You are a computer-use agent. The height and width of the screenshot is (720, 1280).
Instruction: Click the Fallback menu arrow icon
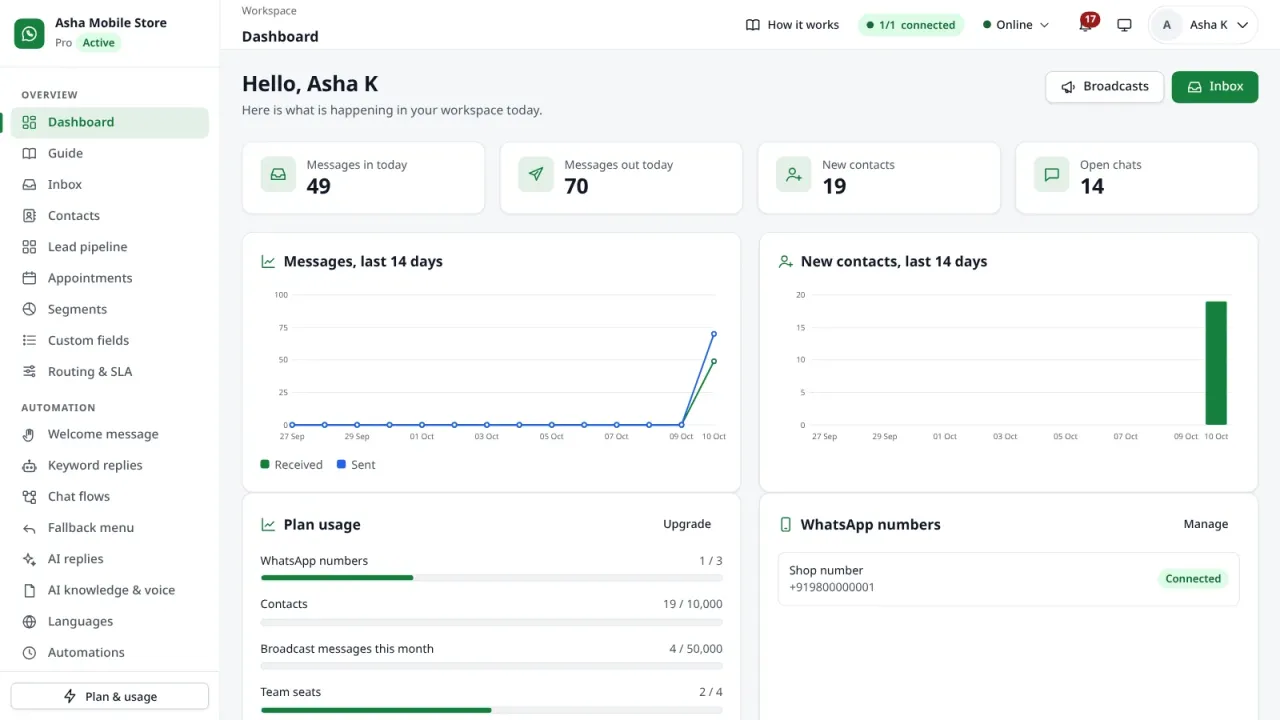29,527
